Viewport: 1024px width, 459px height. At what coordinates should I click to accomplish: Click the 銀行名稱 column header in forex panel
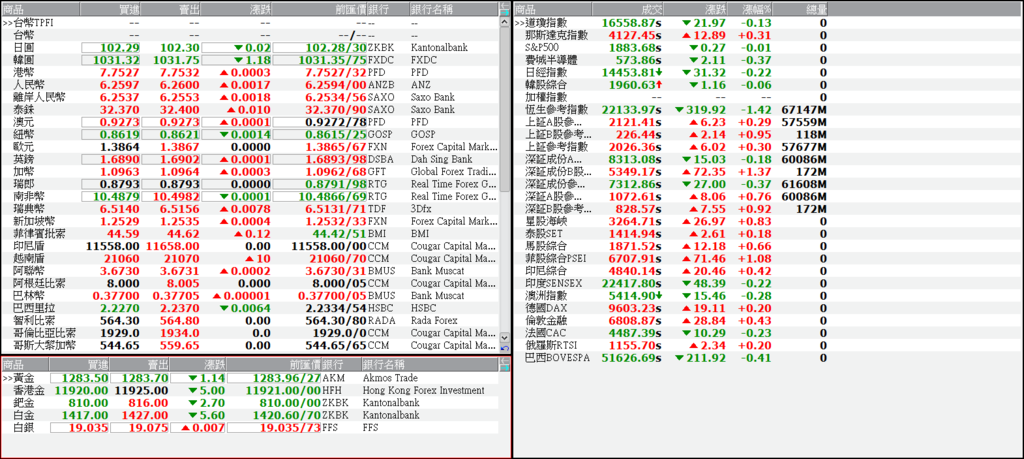tap(454, 9)
